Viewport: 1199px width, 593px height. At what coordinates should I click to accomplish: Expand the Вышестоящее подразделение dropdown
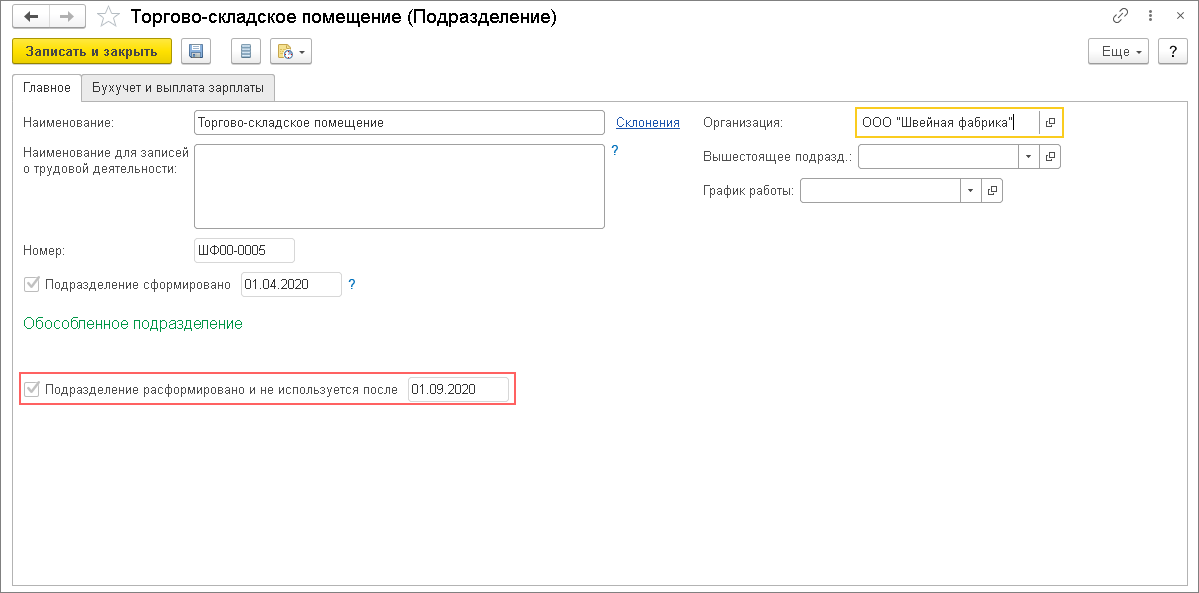1029,157
